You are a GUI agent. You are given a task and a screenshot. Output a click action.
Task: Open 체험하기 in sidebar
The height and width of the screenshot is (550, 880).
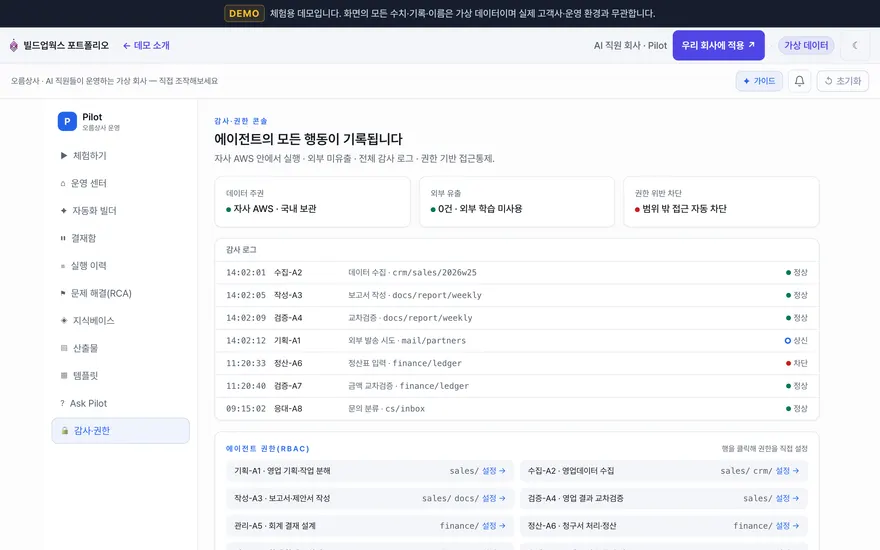pyautogui.click(x=120, y=155)
